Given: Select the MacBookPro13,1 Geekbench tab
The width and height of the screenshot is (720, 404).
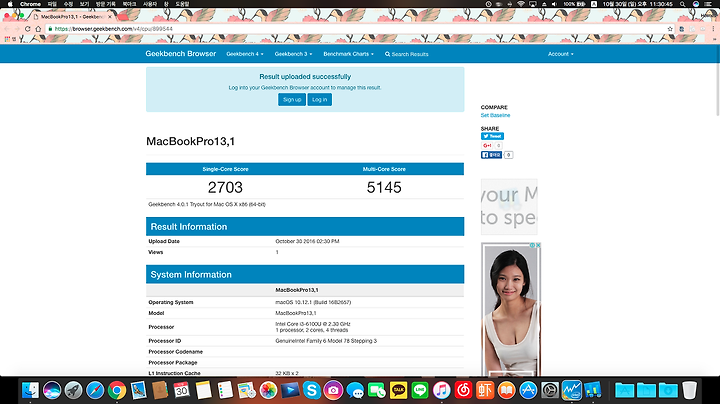Looking at the screenshot, I should pyautogui.click(x=72, y=17).
